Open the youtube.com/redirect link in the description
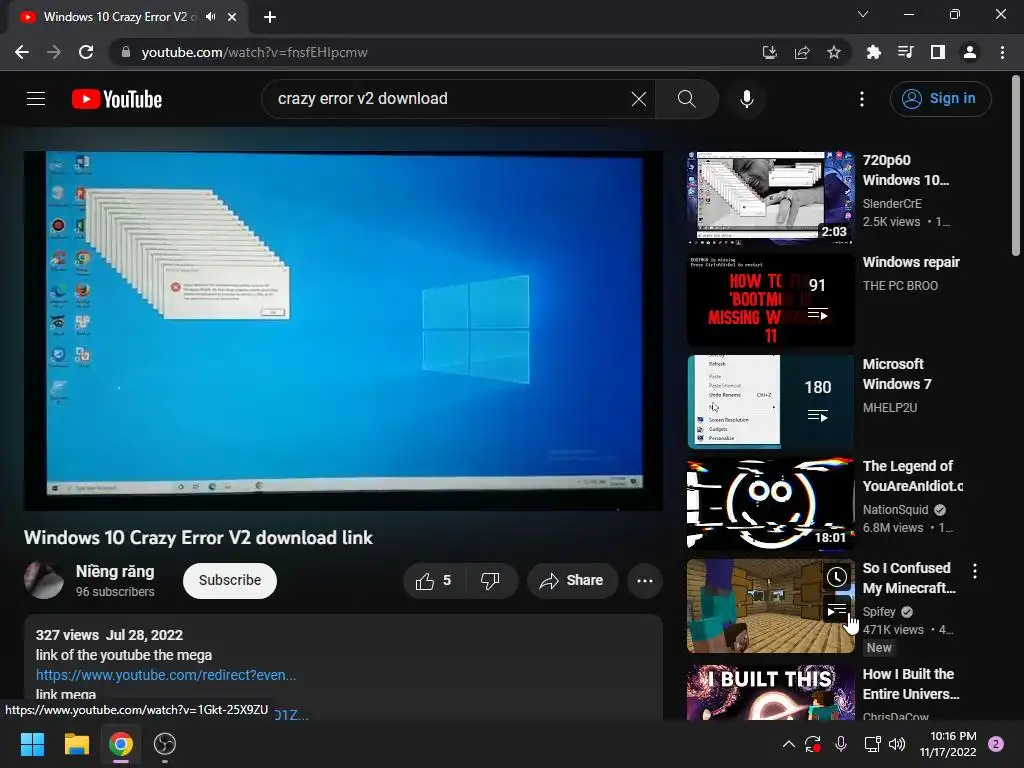 (166, 675)
